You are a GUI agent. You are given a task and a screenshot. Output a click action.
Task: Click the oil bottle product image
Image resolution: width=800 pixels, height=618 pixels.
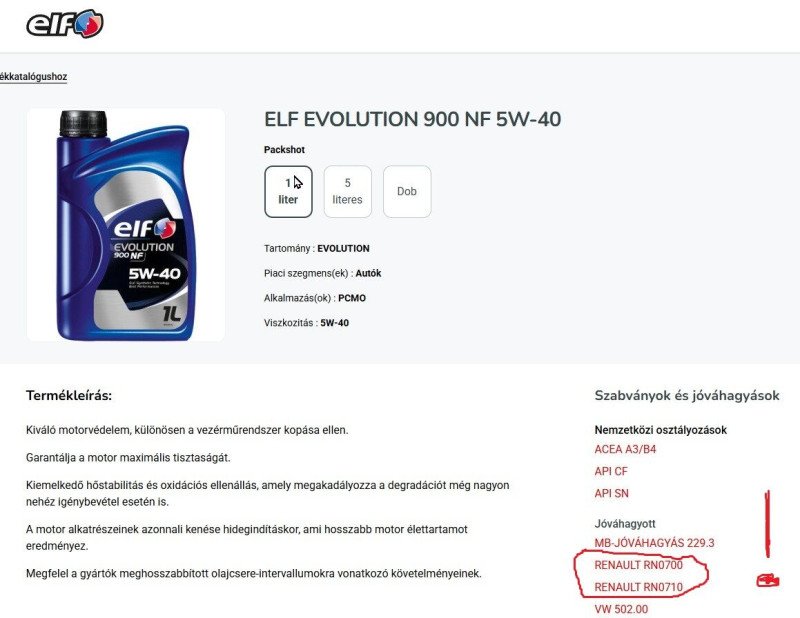pos(126,225)
